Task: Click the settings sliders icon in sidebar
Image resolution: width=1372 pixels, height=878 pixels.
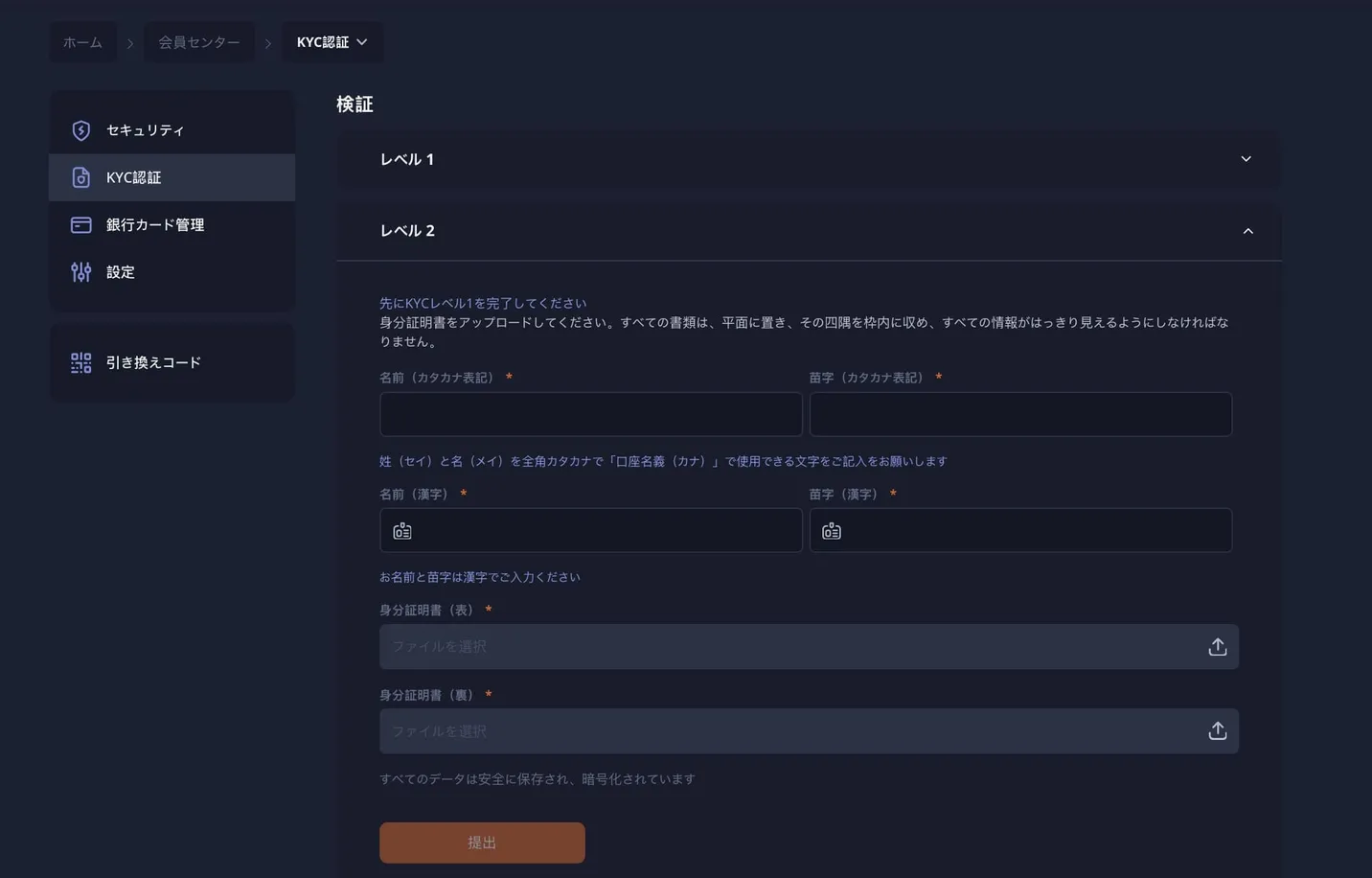Action: tap(81, 270)
